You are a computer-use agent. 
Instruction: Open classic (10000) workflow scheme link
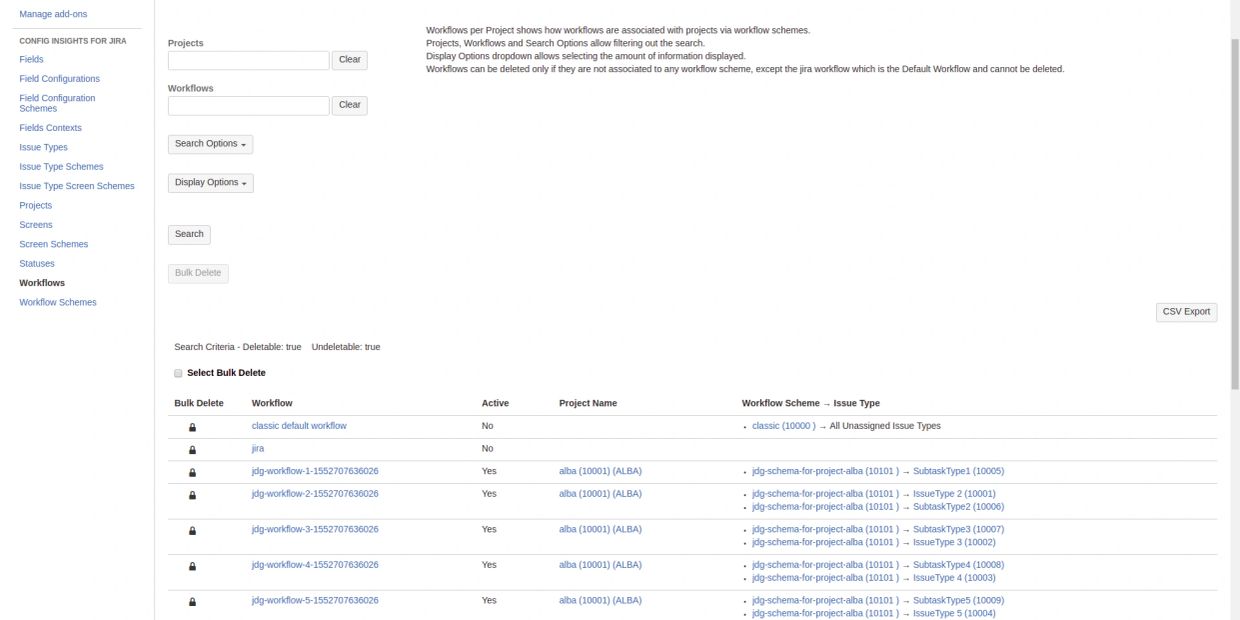click(x=784, y=426)
